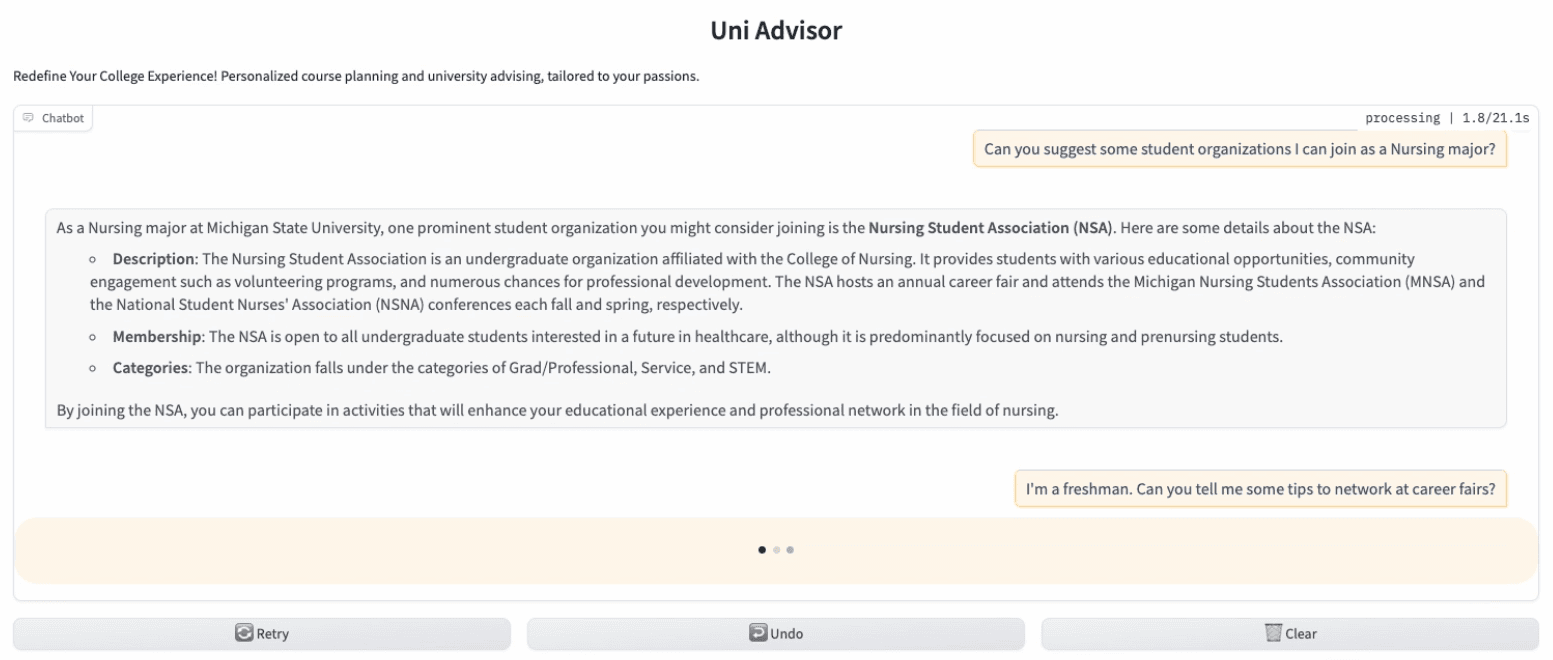Retry the last chatbot response
This screenshot has width=1553, height=660.
pos(262,634)
